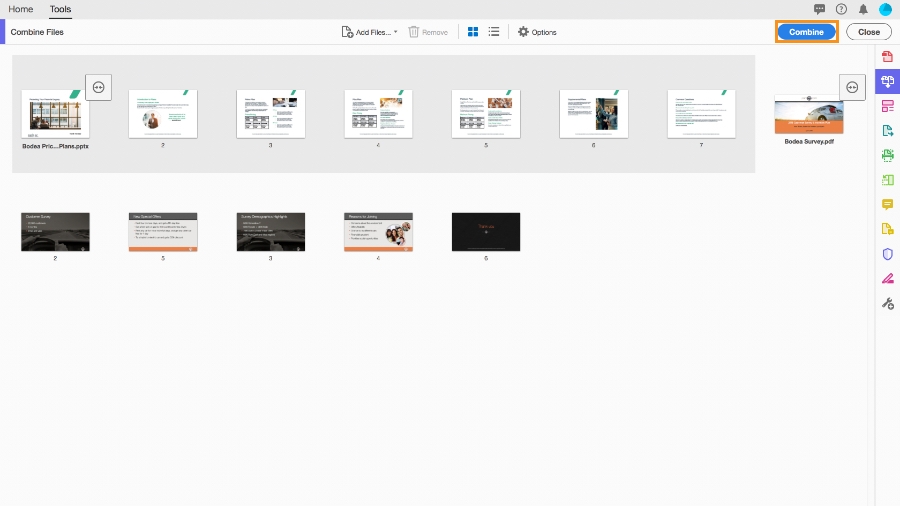The height and width of the screenshot is (506, 900).
Task: Open the green Scan & OCR tool icon
Action: click(x=887, y=155)
